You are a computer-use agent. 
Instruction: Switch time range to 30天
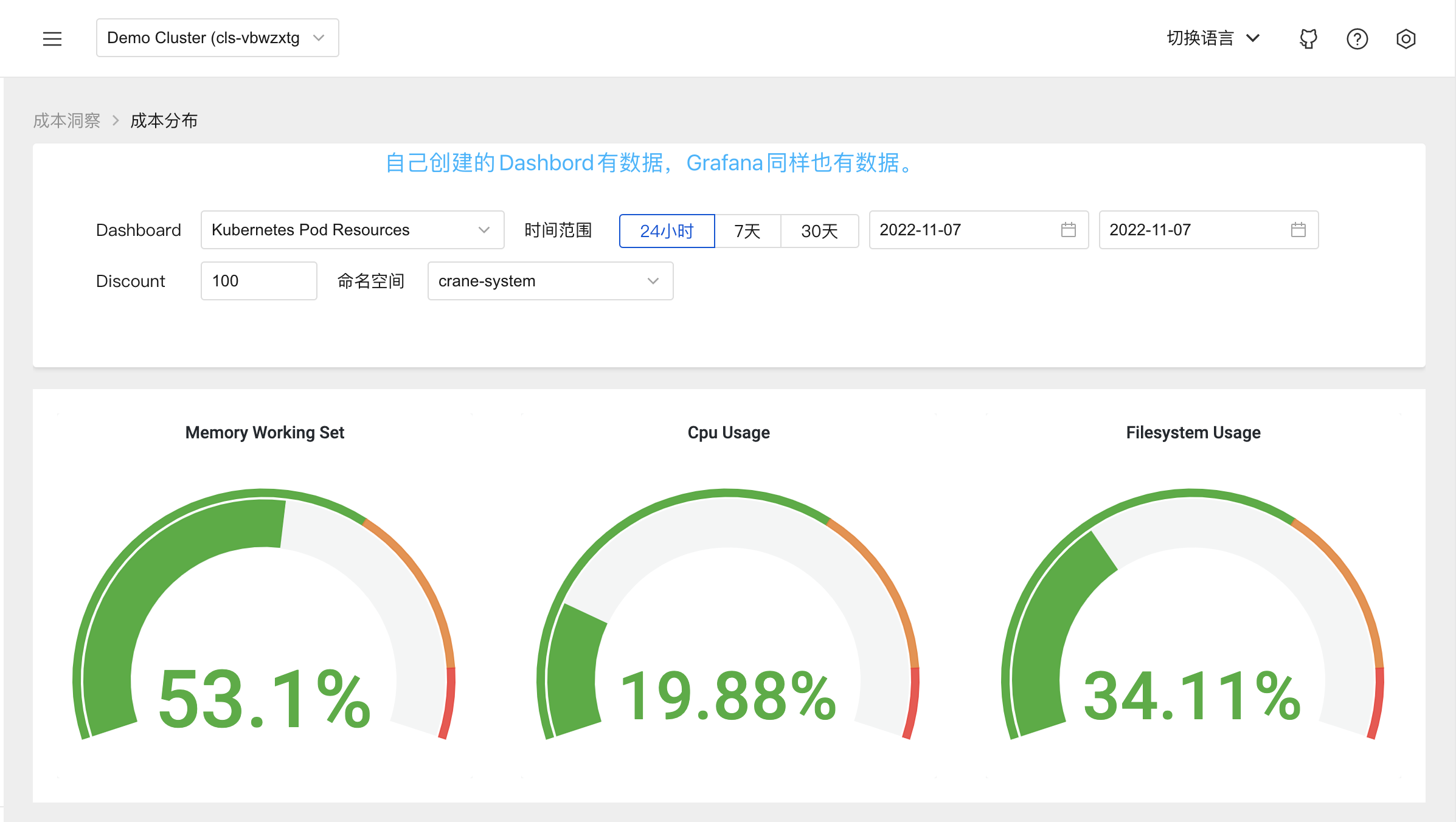coord(819,230)
